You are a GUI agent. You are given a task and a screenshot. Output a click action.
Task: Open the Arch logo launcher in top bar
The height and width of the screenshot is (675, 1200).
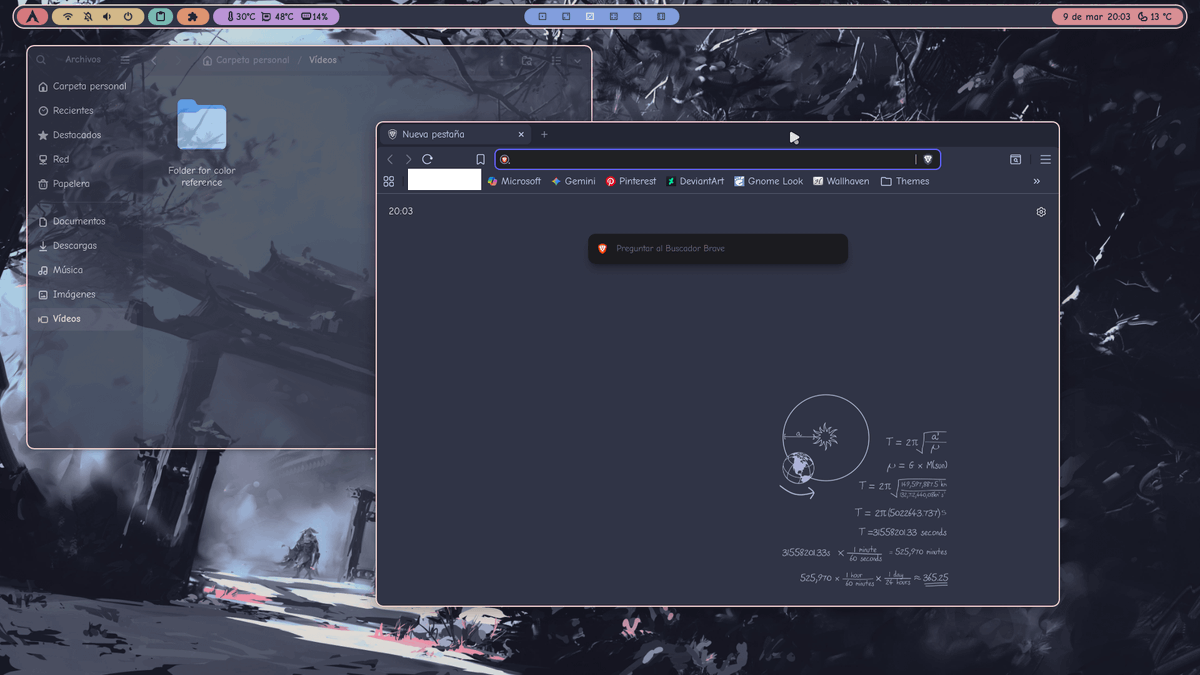pos(33,16)
